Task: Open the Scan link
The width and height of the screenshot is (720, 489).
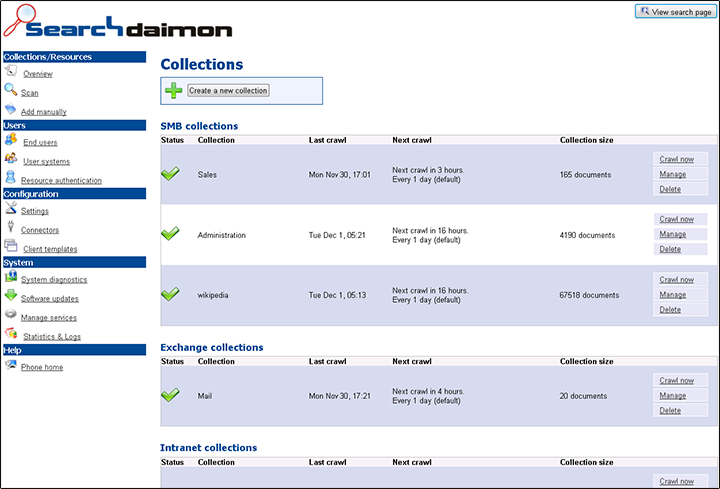Action: [x=29, y=93]
